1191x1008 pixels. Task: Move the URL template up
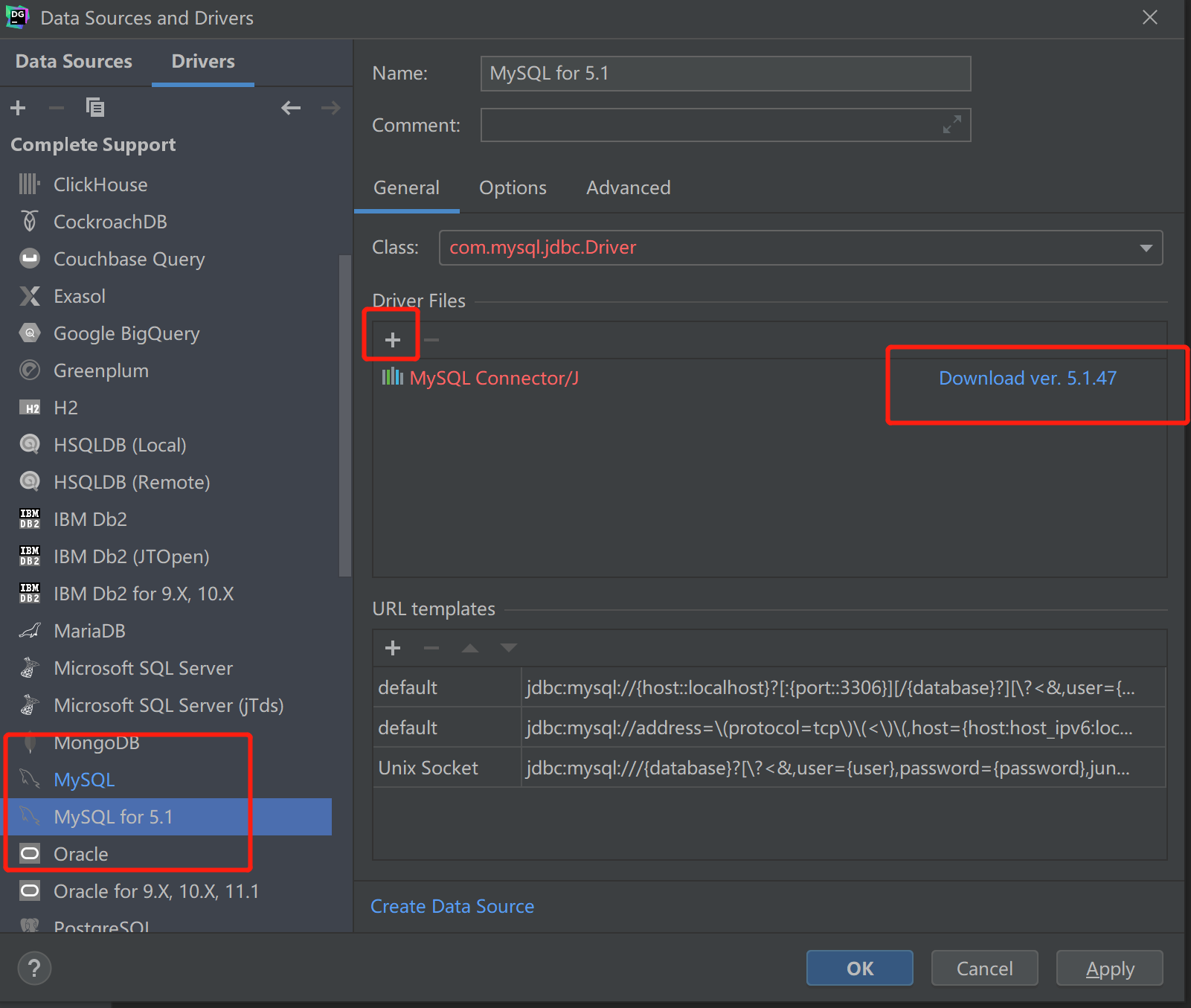469,648
